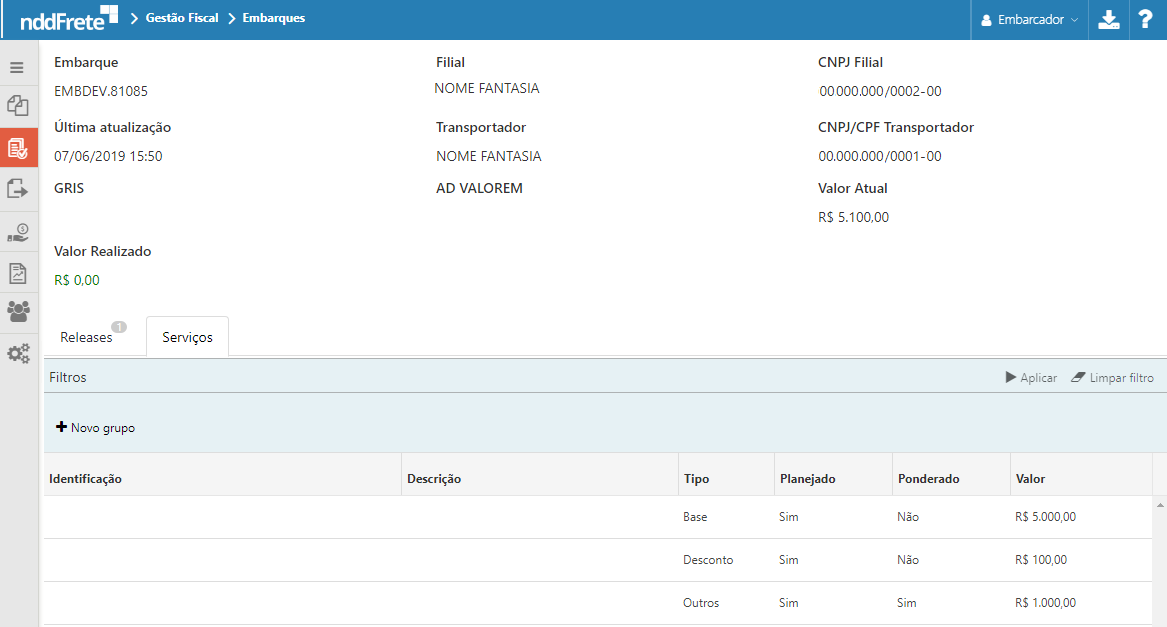This screenshot has height=627, width=1167.
Task: Click the embarque code EMBDEV.81085
Action: point(100,91)
